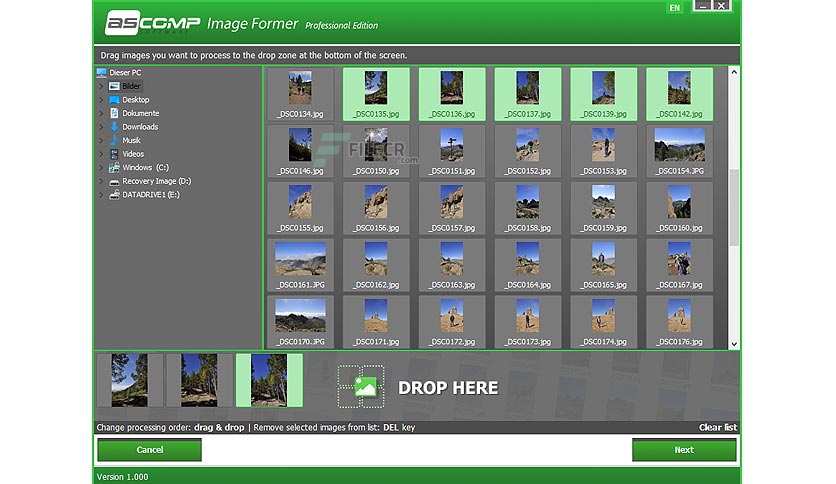This screenshot has height=484, width=836.
Task: Click the Videos film icon
Action: tap(114, 154)
